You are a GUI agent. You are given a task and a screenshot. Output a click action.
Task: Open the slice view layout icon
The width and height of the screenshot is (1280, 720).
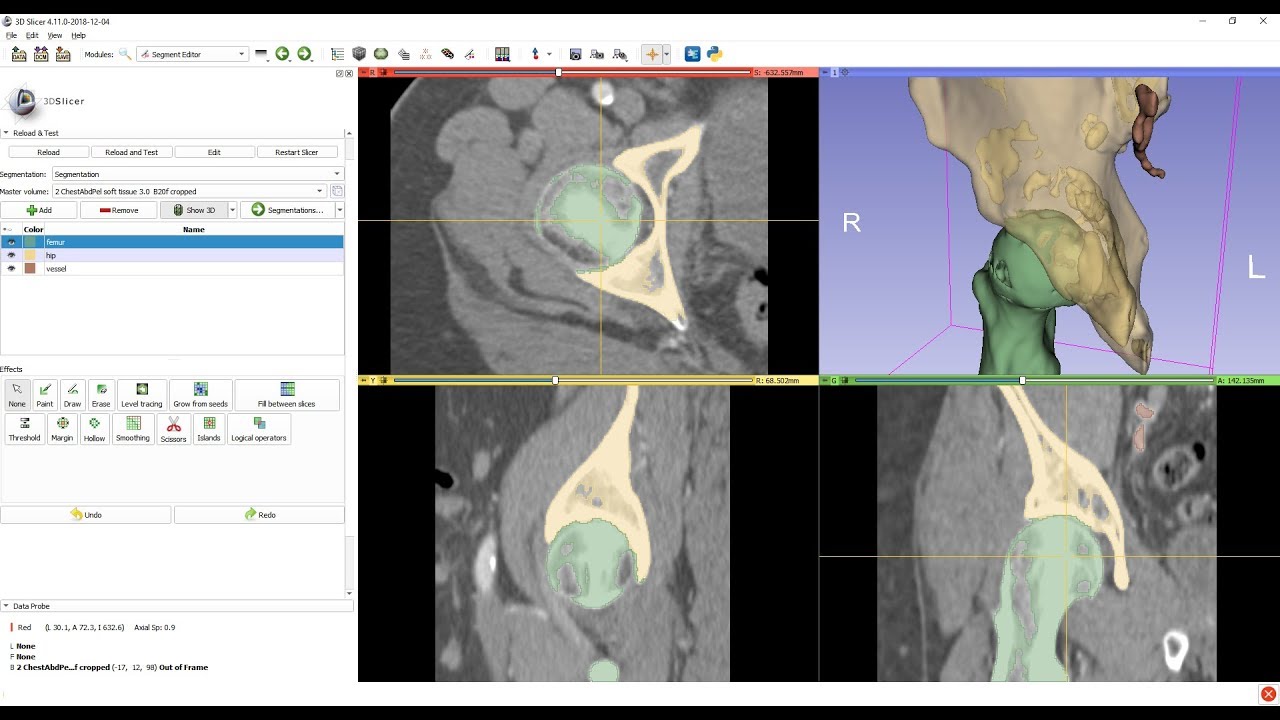click(x=502, y=54)
